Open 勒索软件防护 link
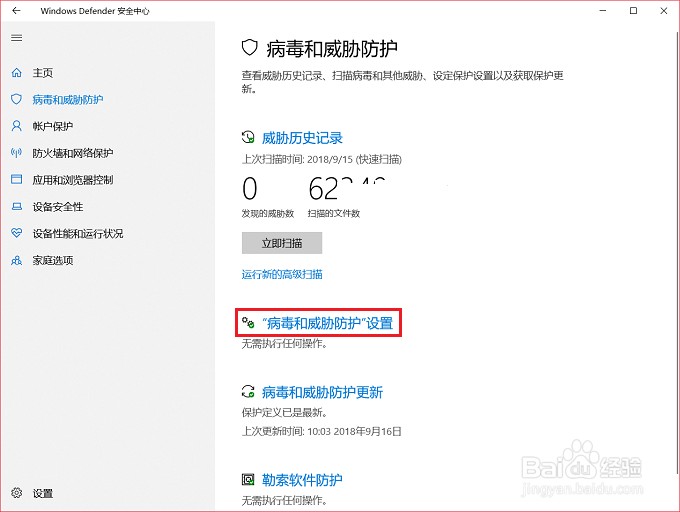This screenshot has width=680, height=512. point(302,480)
